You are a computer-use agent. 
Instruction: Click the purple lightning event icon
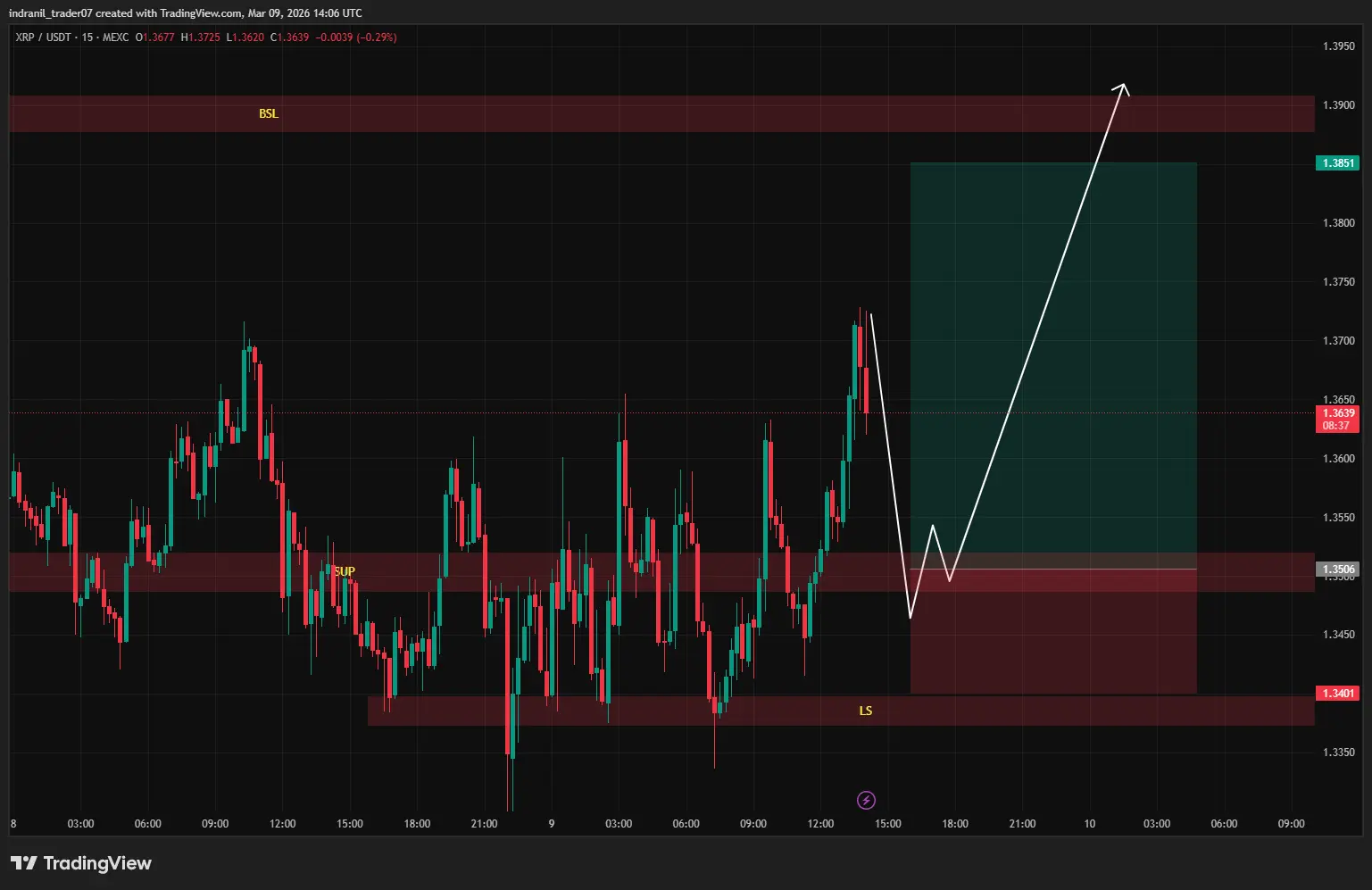pyautogui.click(x=866, y=800)
